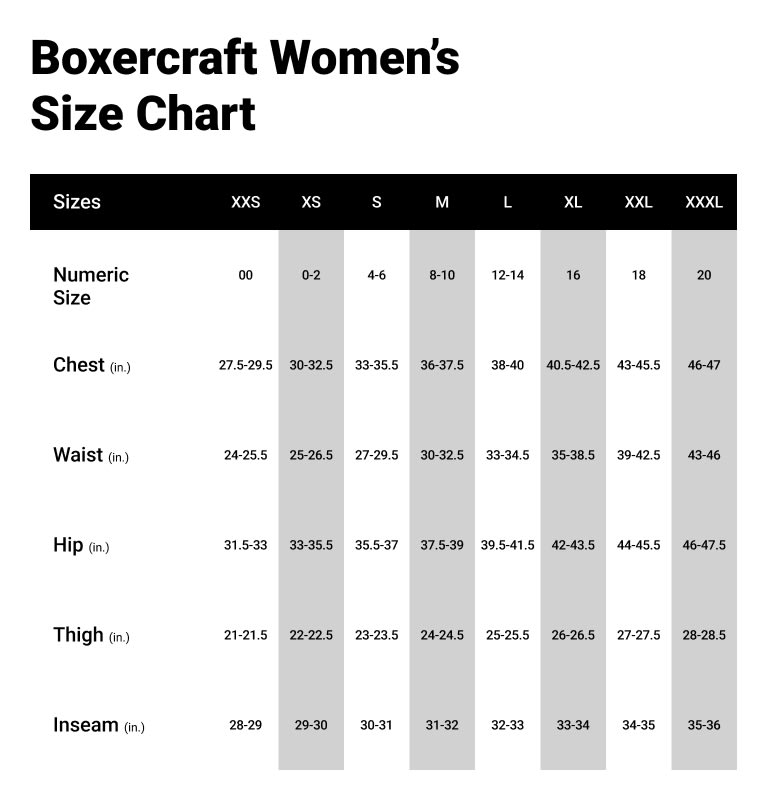Click the numeric size 12-14 cell
767x800 pixels.
507,275
